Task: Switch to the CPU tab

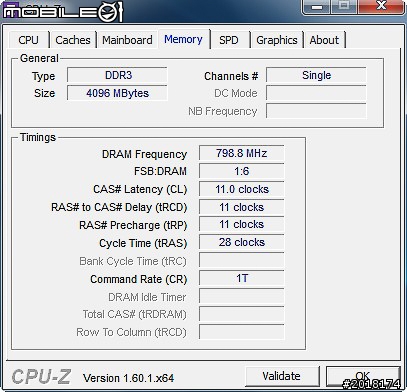Action: pyautogui.click(x=29, y=40)
